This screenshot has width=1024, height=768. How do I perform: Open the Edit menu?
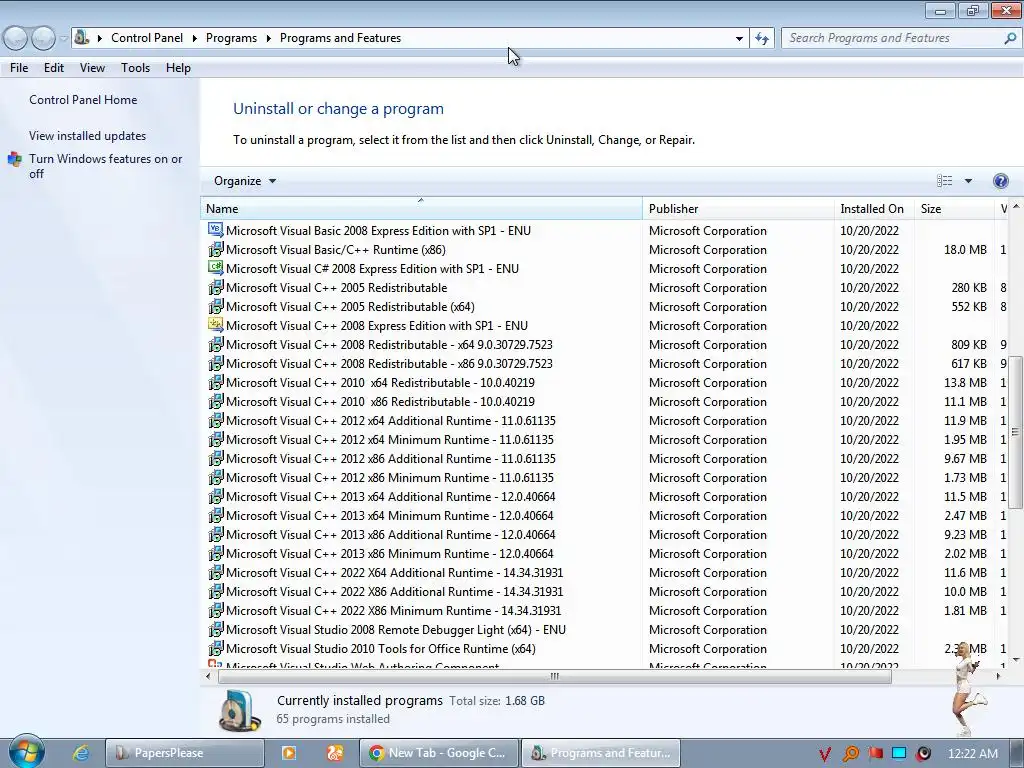coord(54,68)
